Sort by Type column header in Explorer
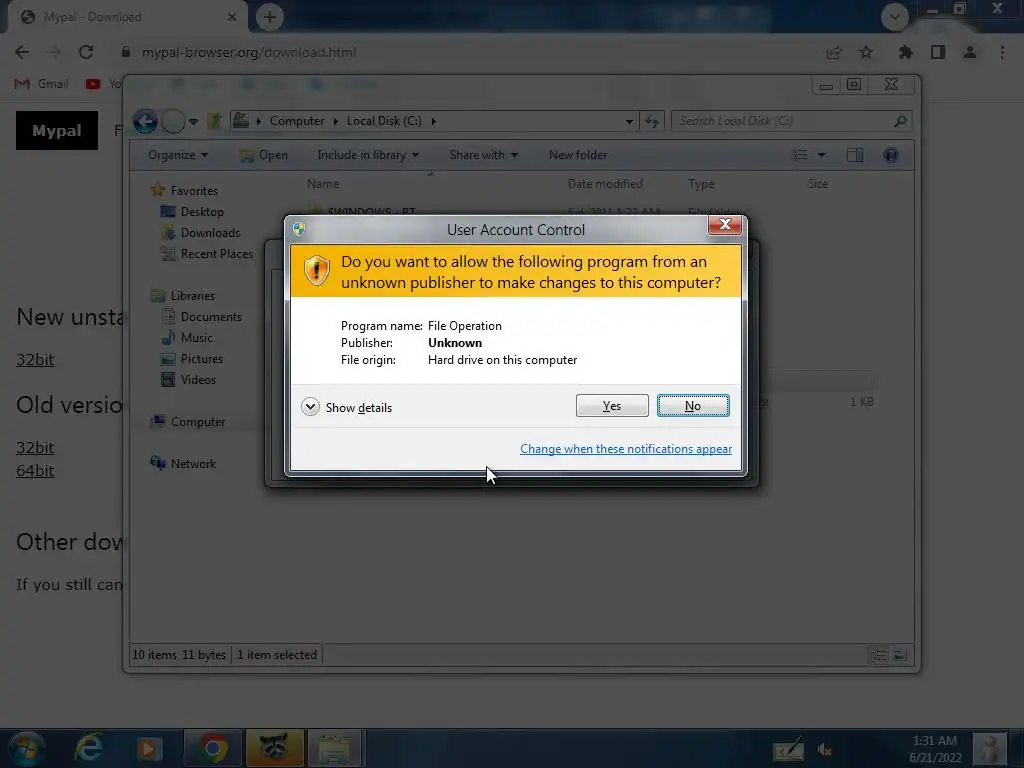Image resolution: width=1024 pixels, height=768 pixels. pyautogui.click(x=701, y=184)
